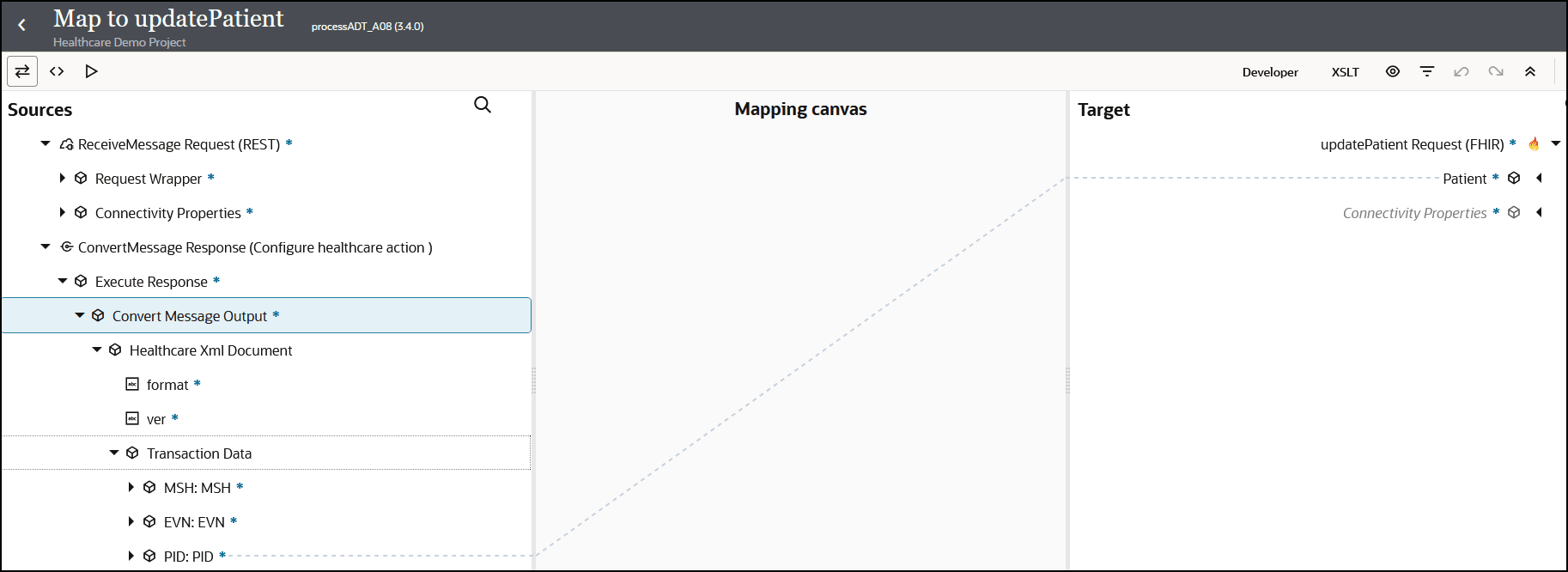Viewport: 1568px width, 572px height.
Task: Expand the EVN: EVN segment
Action: tap(131, 521)
